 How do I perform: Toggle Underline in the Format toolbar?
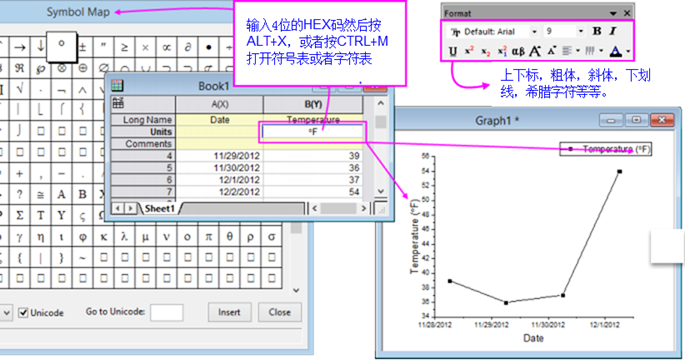[453, 52]
